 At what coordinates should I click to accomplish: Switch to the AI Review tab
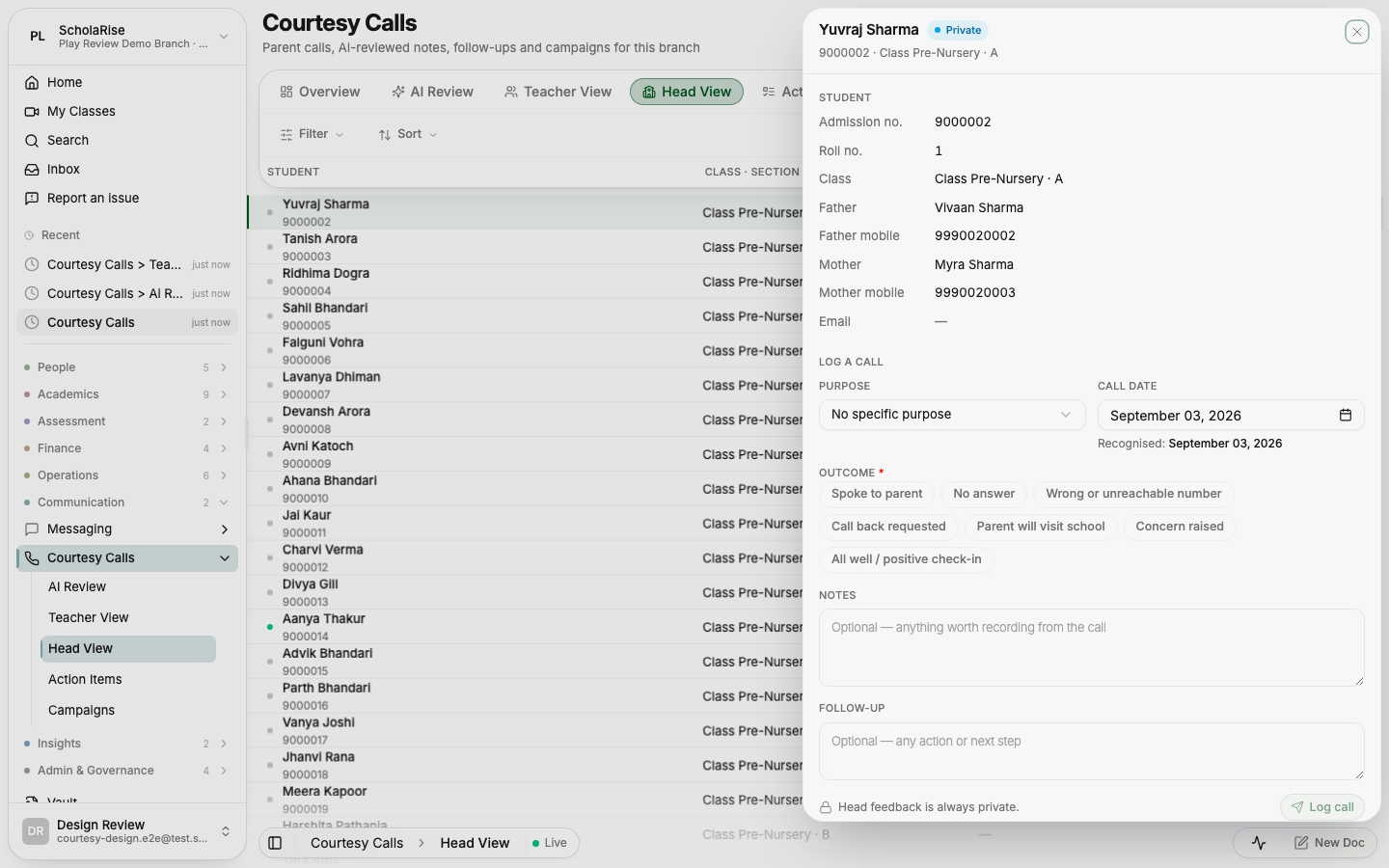[432, 92]
